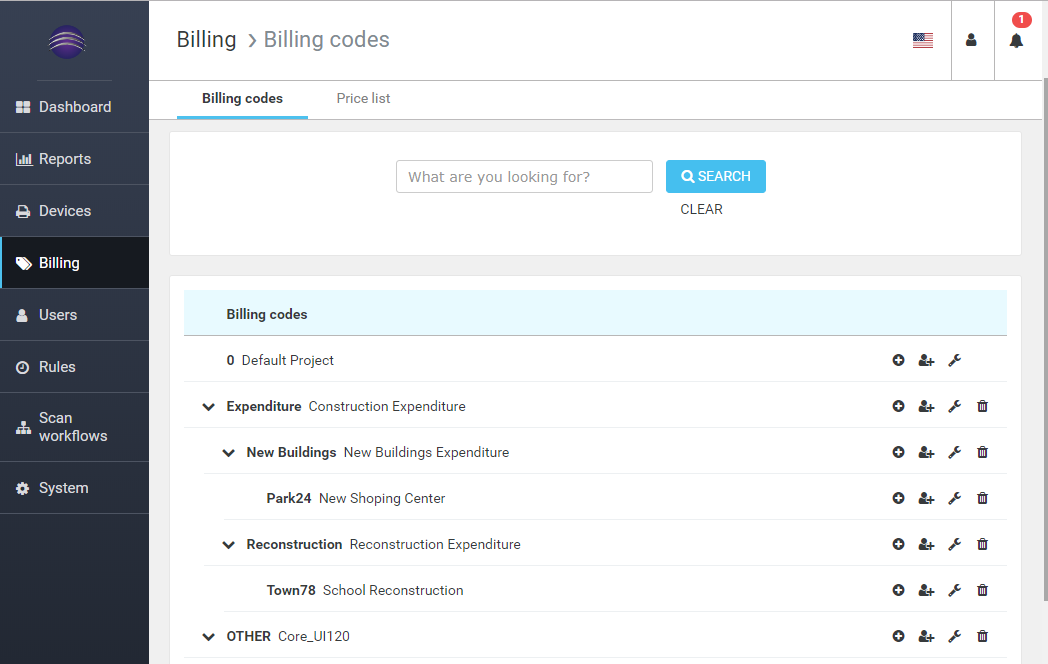
Task: Edit New Buildings with the wrench tool
Action: coord(954,452)
